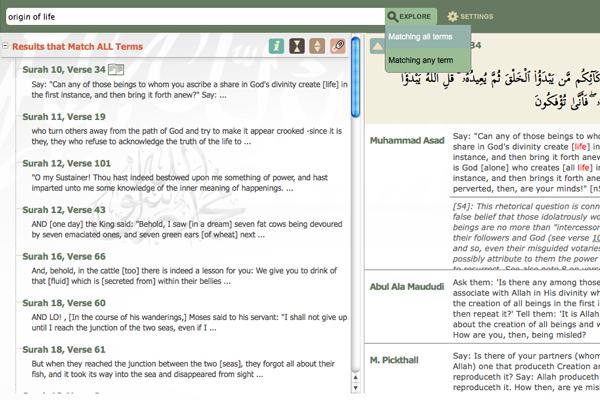
Task: Click snippet beginning "AND LO! , [In the course"
Action: point(189,322)
